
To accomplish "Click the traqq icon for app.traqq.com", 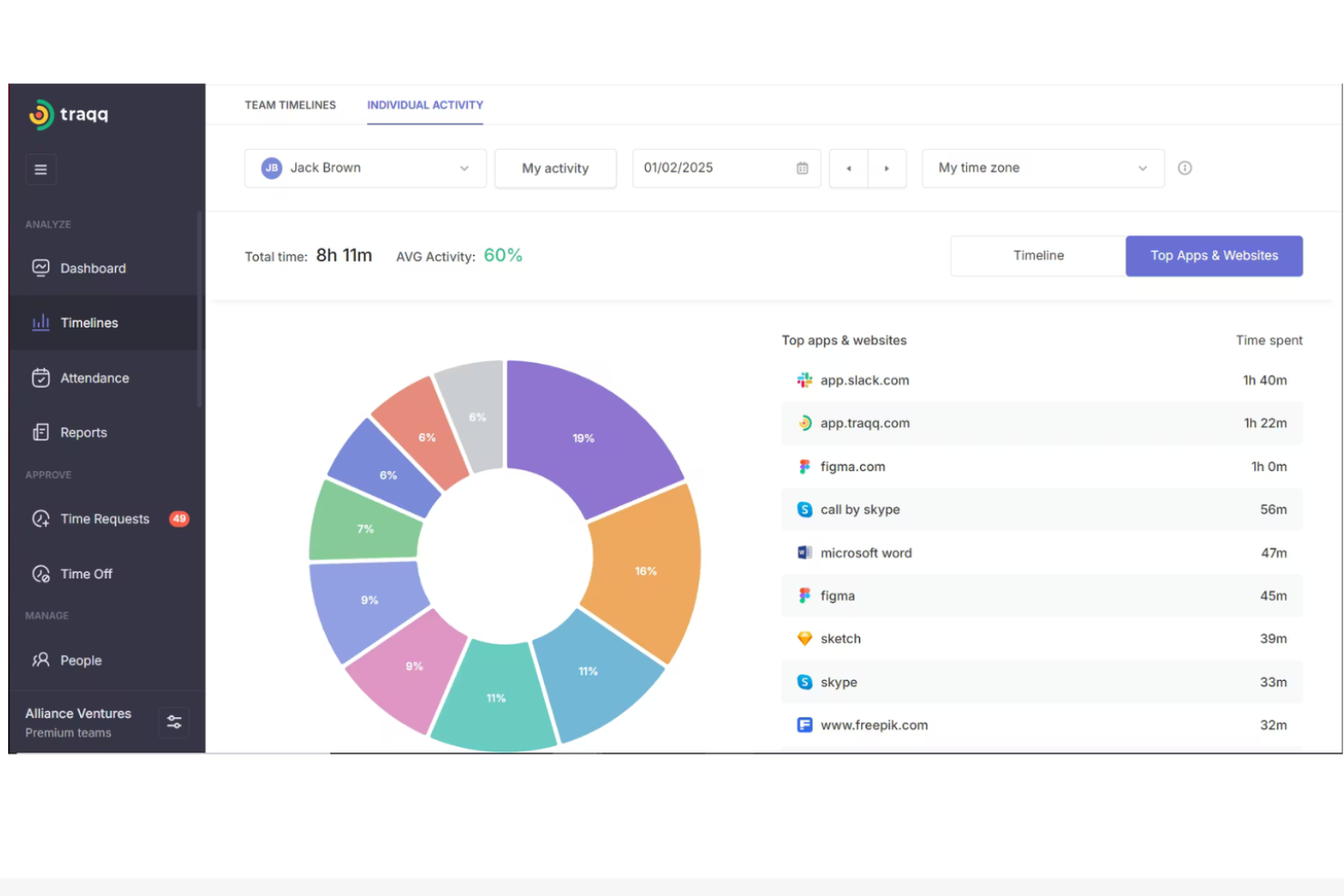I will click(x=805, y=423).
